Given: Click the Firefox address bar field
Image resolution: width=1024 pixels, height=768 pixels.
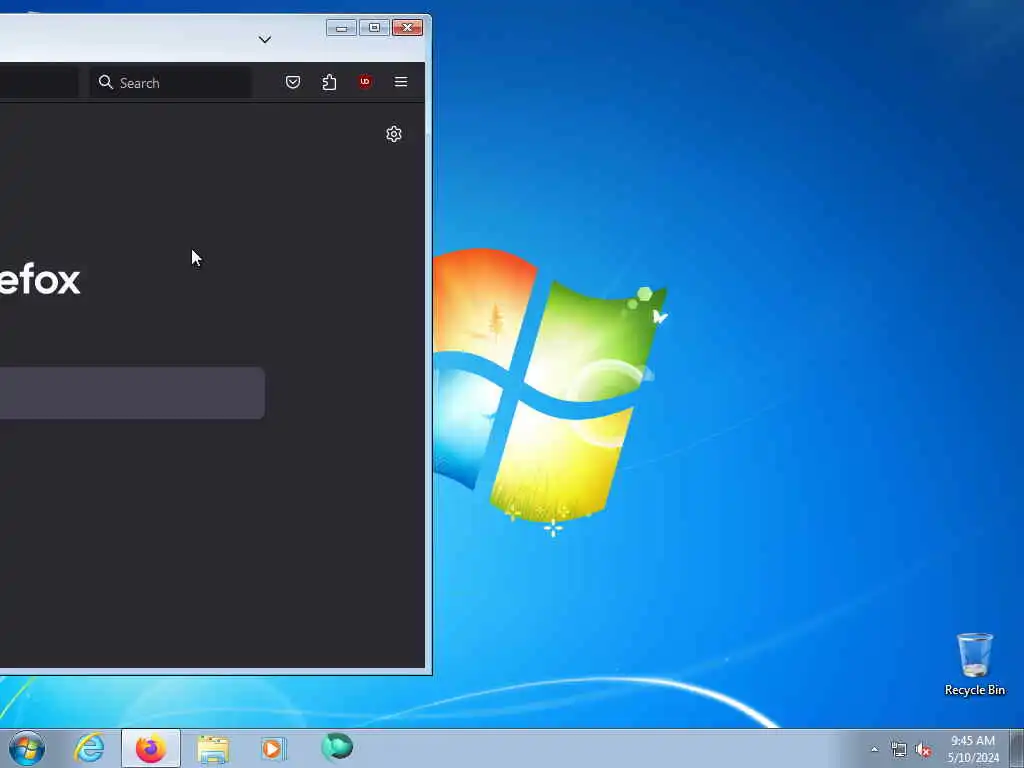Looking at the screenshot, I should click(39, 82).
